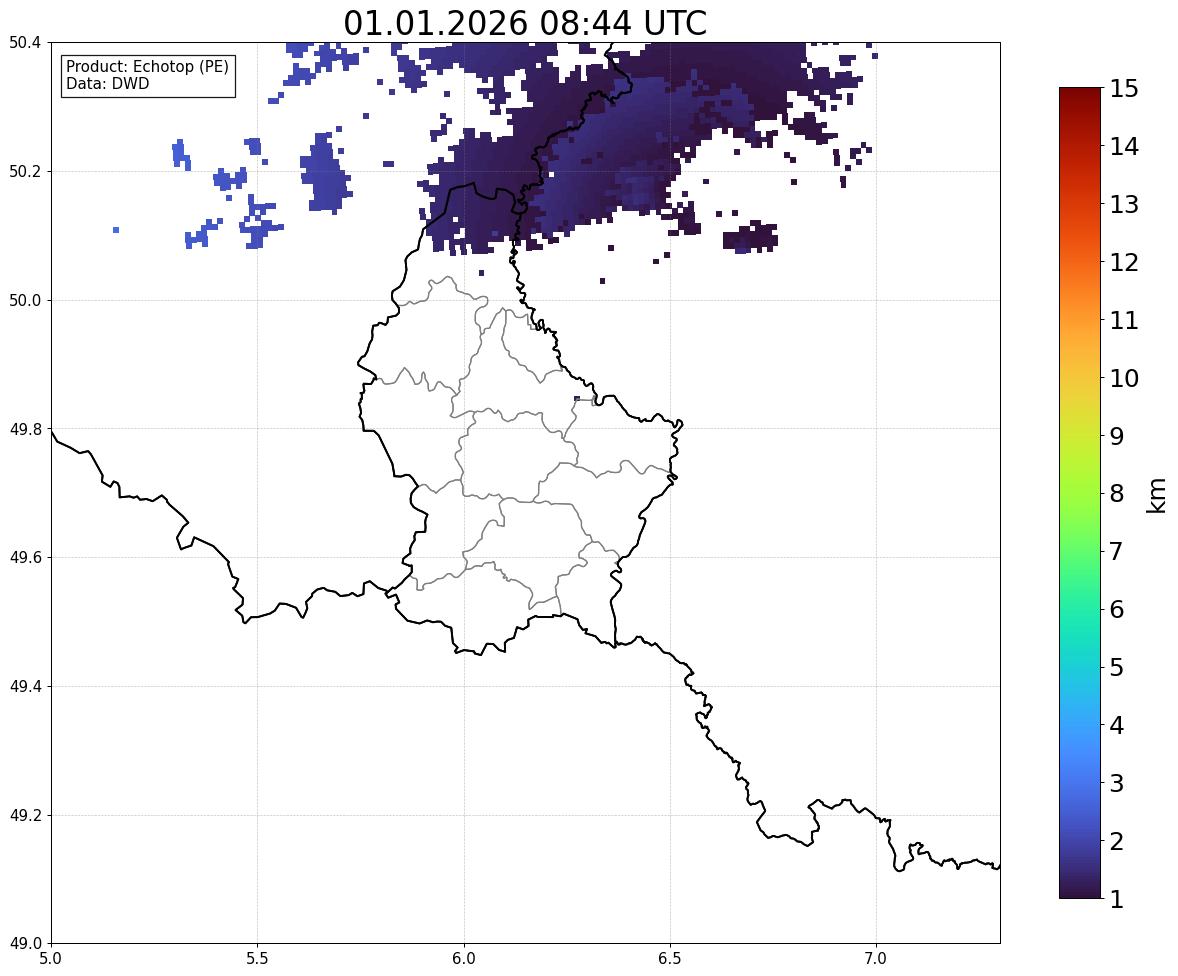Image resolution: width=1178 pixels, height=976 pixels.
Task: Click latitude axis label 49.8
Action: [25, 429]
